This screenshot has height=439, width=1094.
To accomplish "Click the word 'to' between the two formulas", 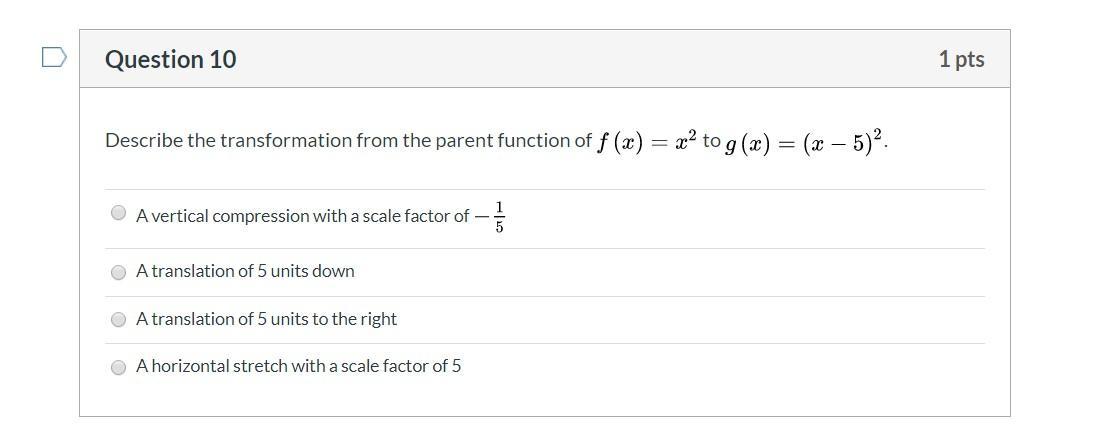I will [711, 141].
